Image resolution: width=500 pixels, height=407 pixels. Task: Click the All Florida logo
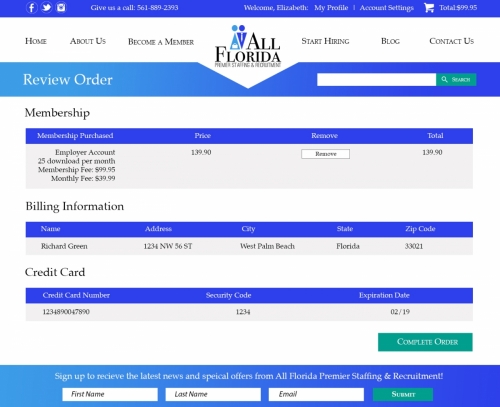(248, 46)
